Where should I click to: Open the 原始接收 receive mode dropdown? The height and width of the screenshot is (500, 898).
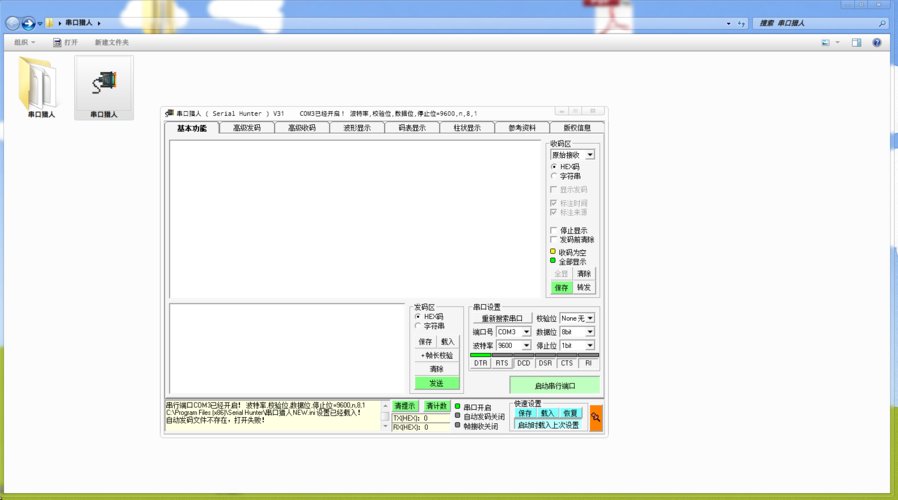(590, 155)
